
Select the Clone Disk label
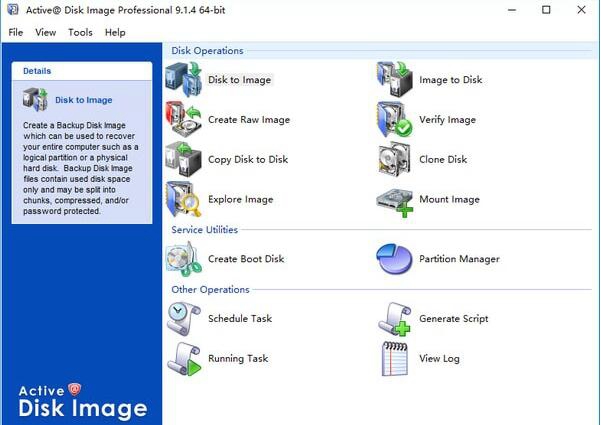pos(443,159)
